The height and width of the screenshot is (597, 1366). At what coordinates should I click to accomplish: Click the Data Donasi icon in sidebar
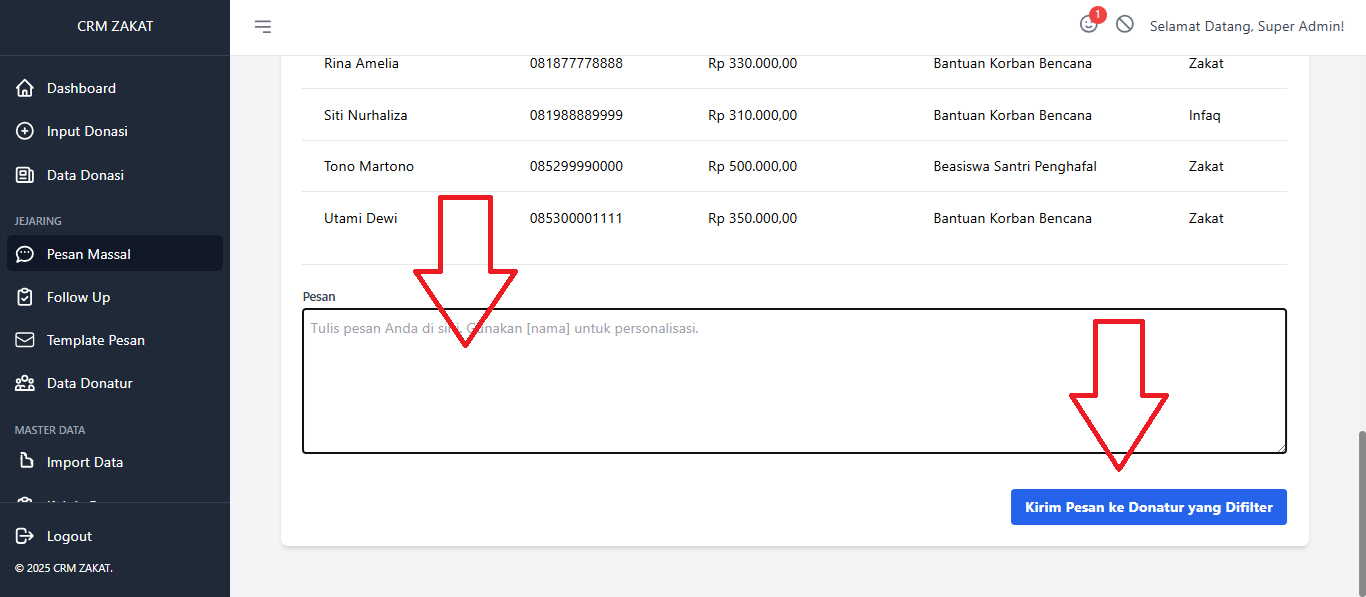[x=25, y=175]
